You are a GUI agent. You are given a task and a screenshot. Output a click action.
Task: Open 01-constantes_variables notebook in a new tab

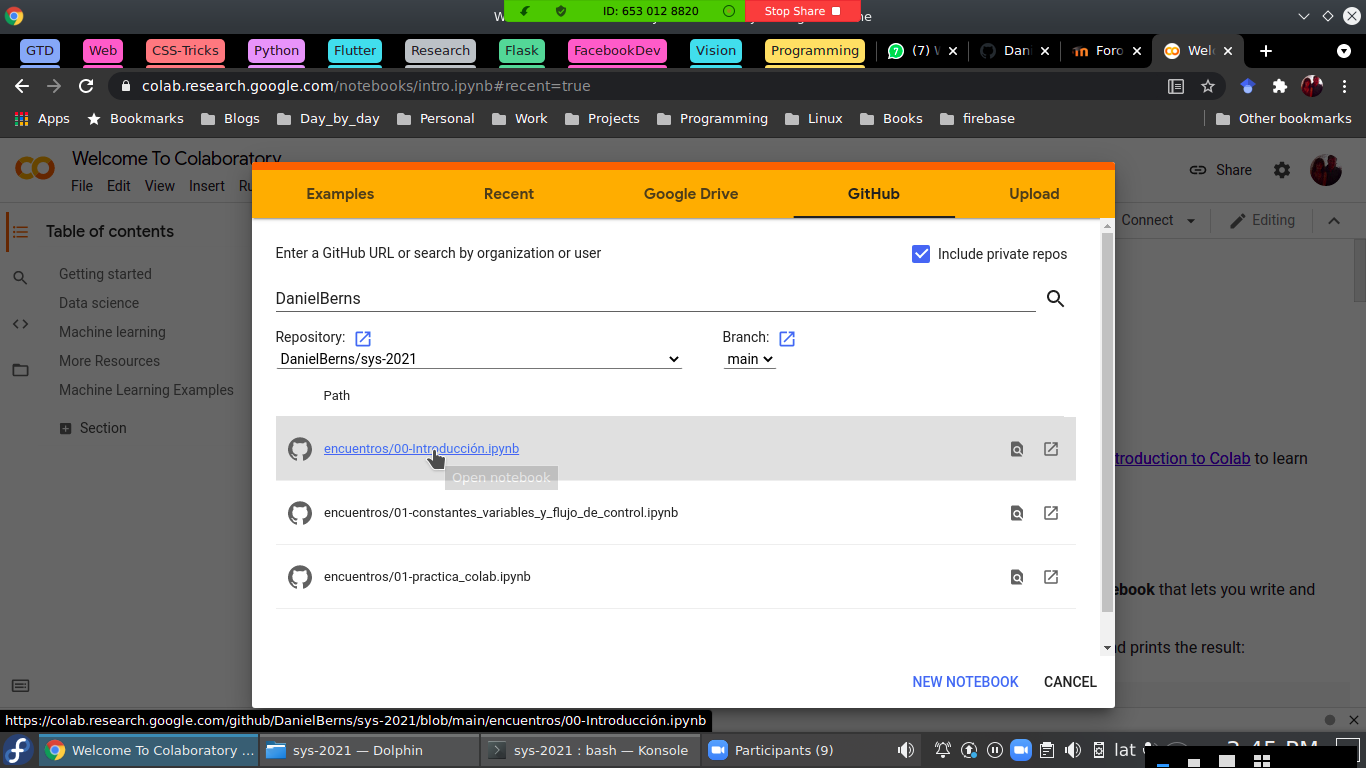click(1051, 513)
